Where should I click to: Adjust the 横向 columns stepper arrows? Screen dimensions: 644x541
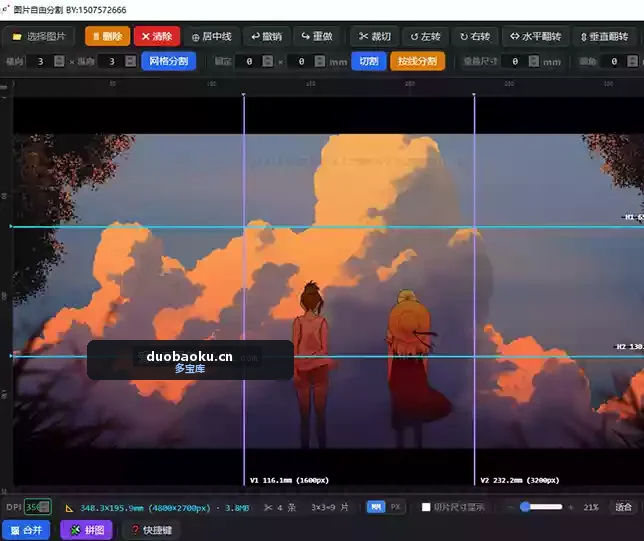[59, 61]
